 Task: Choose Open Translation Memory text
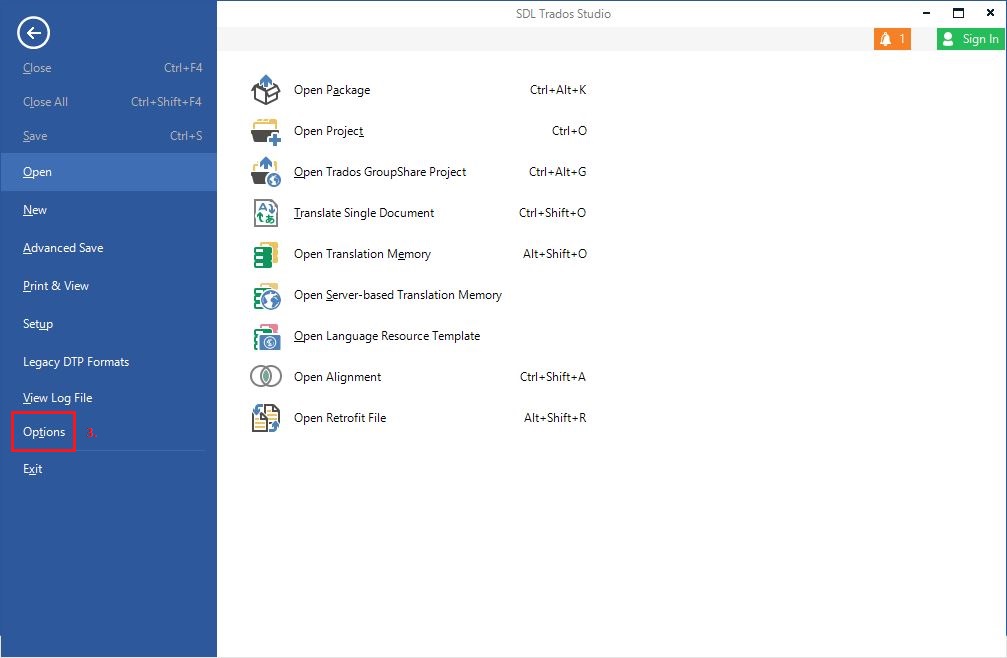point(362,254)
